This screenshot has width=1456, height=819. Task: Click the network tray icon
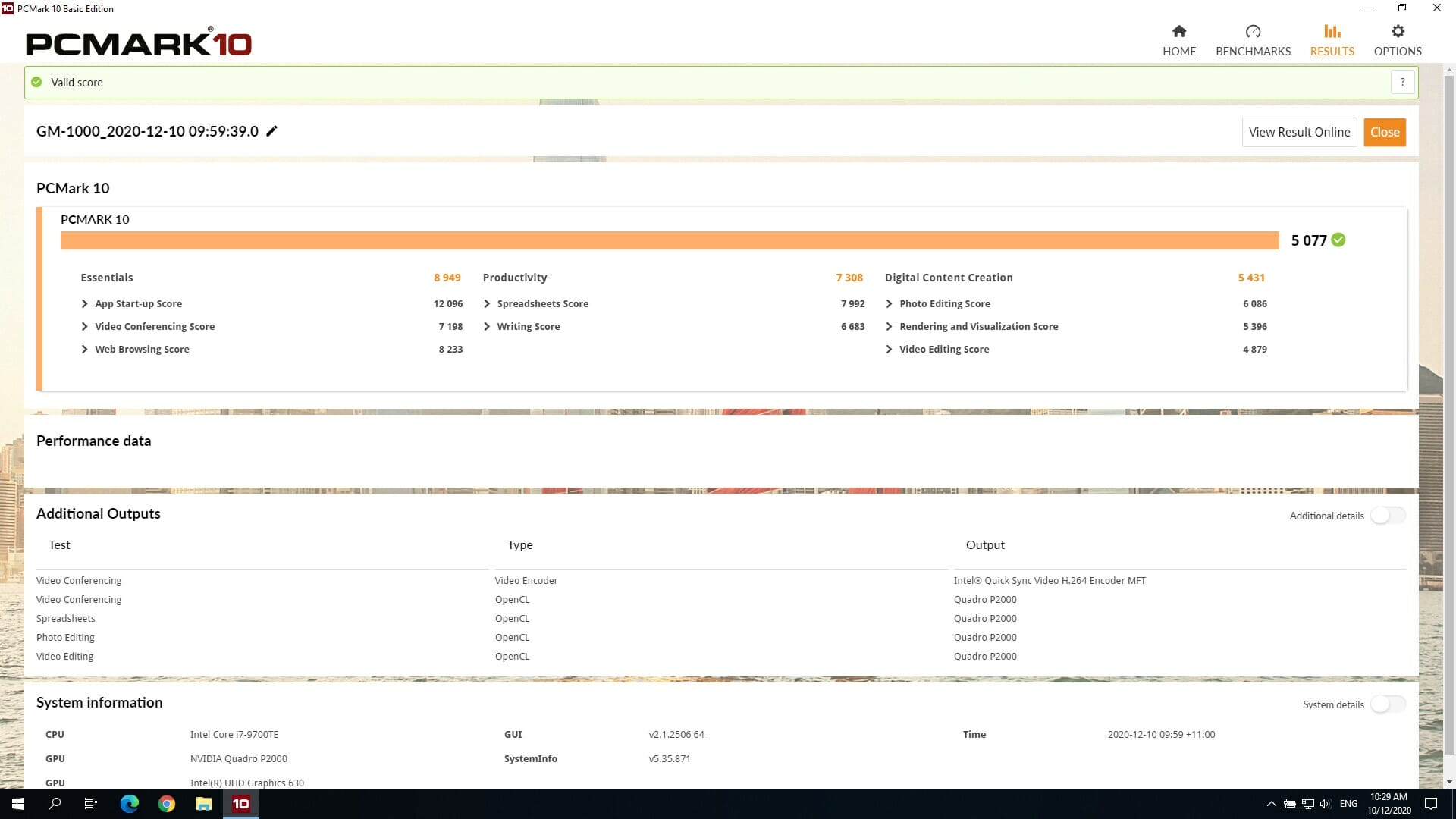[1308, 804]
